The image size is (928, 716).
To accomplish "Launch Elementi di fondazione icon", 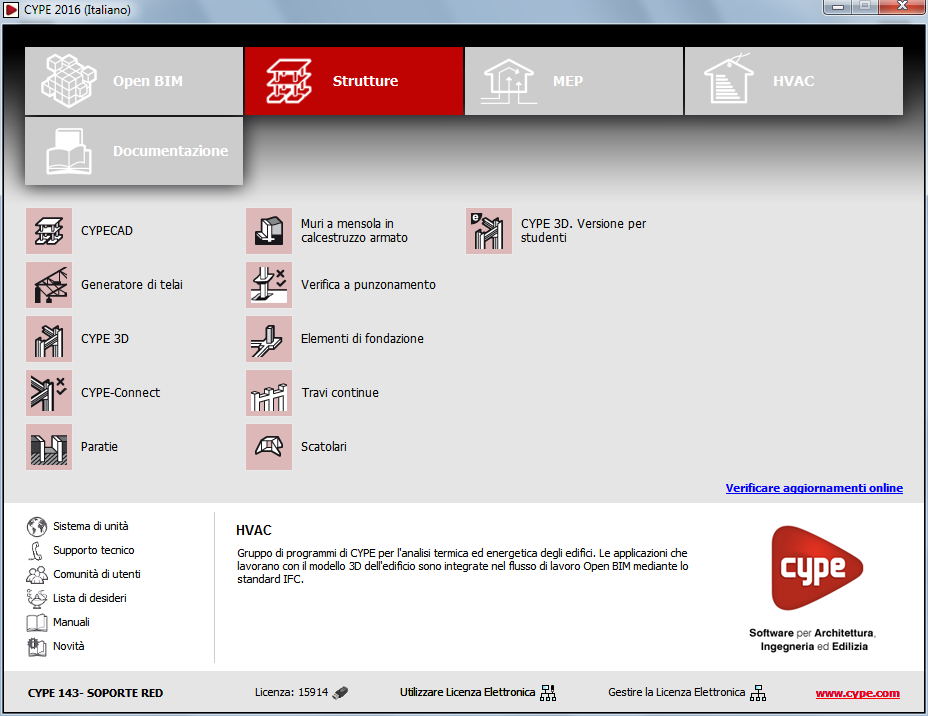I will (x=269, y=338).
